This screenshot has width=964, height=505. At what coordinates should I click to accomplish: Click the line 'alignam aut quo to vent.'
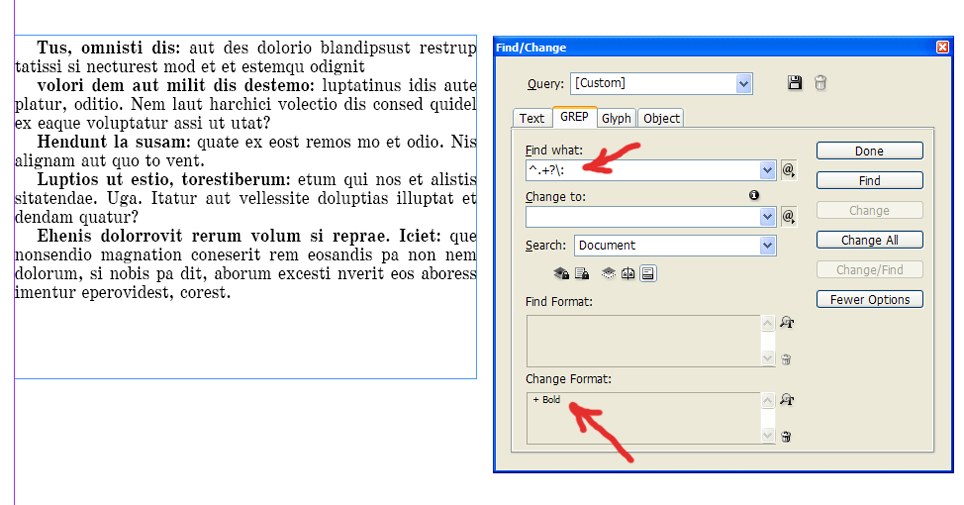109,161
